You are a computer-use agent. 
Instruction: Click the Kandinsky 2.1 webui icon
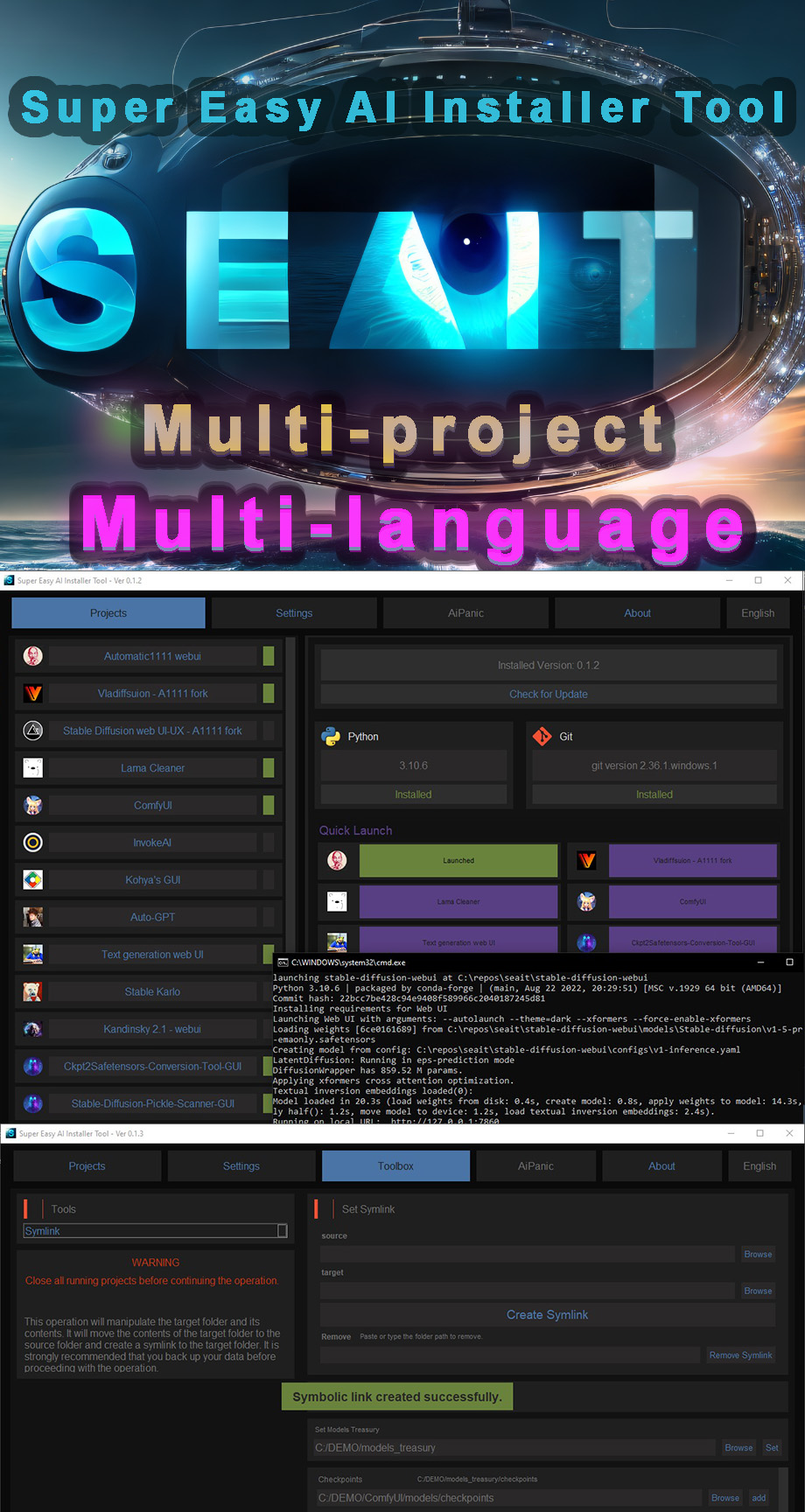pos(33,1029)
